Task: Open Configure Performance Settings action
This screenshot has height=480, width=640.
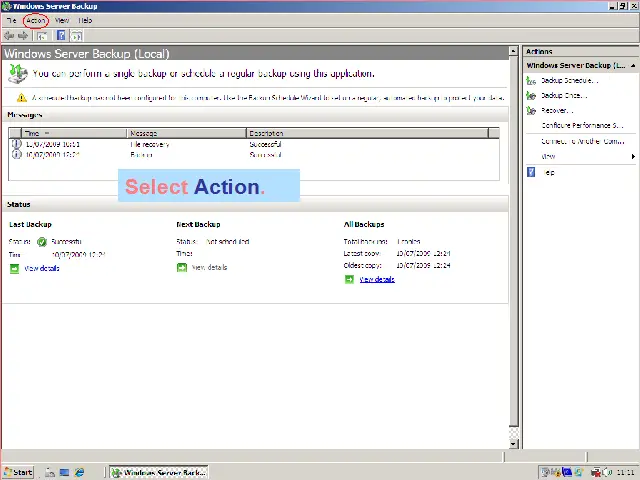Action: click(582, 125)
